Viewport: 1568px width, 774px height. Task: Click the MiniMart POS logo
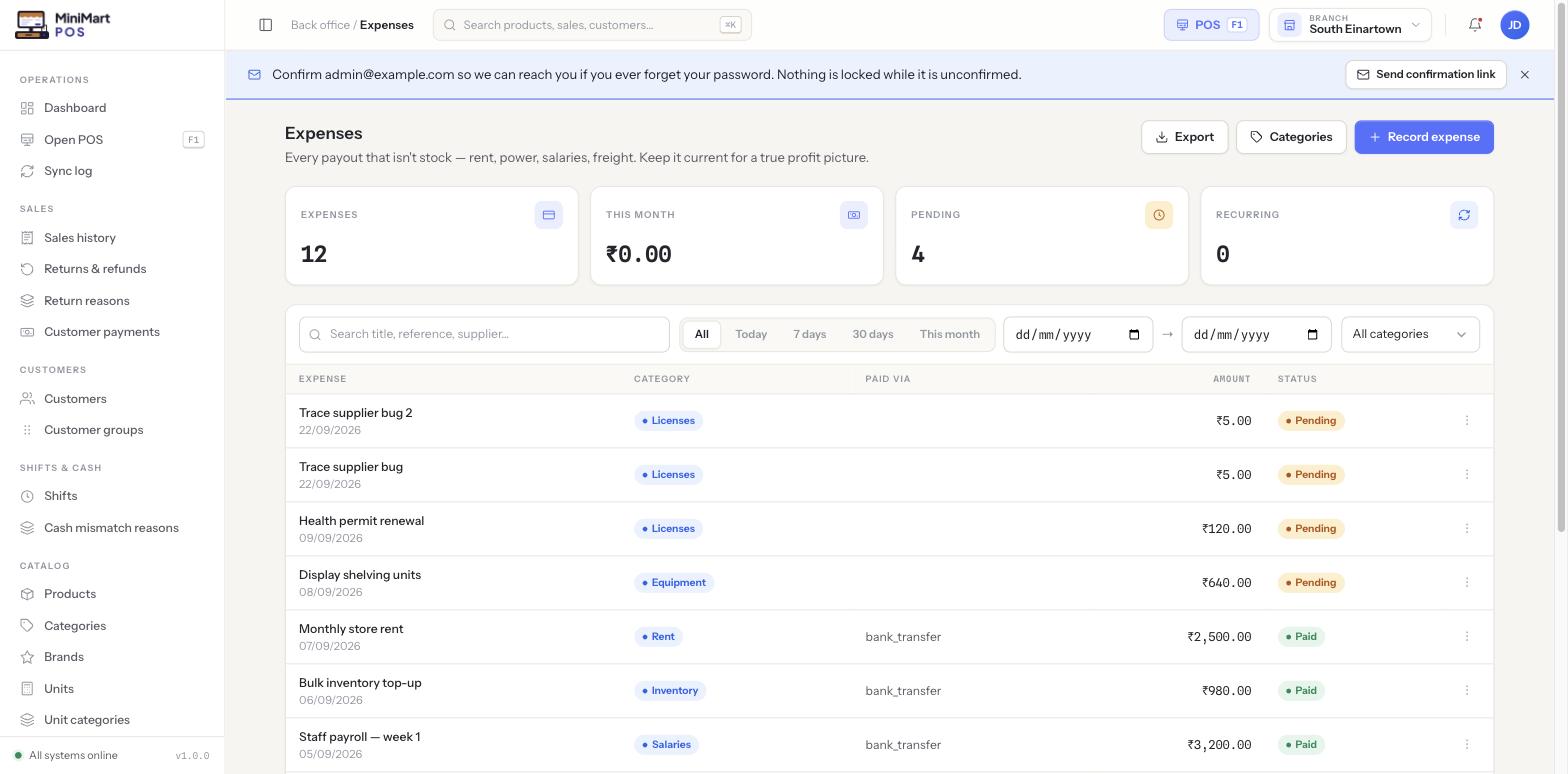click(63, 25)
